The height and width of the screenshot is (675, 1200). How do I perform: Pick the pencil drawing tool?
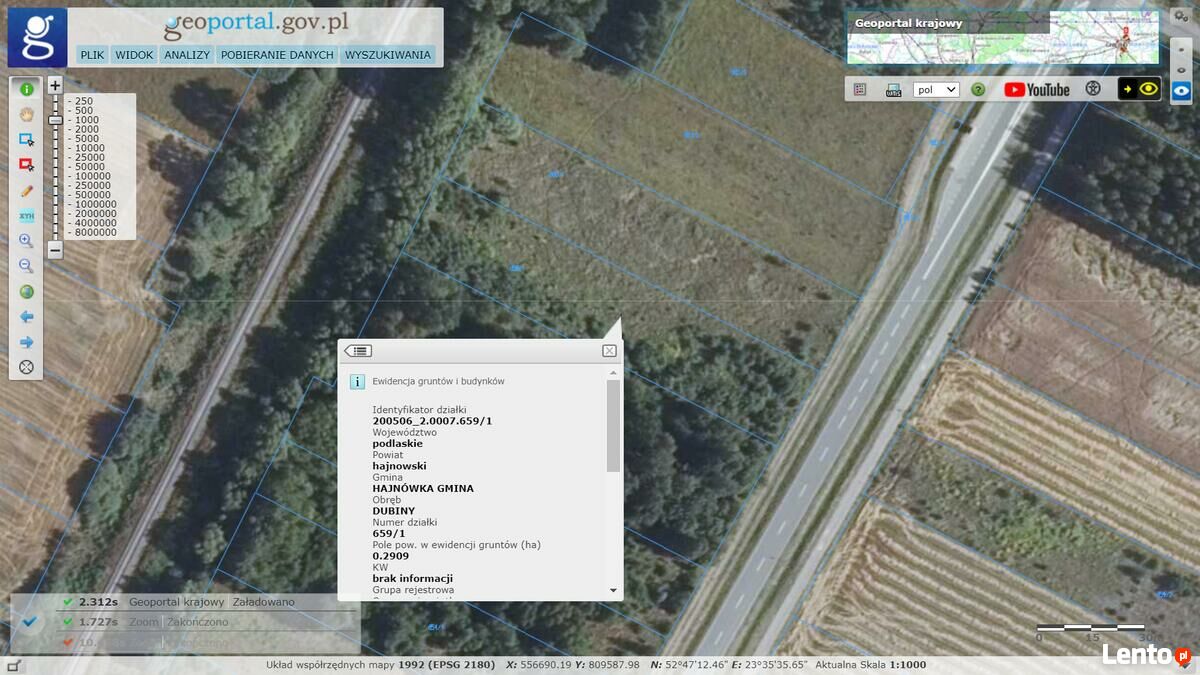pyautogui.click(x=26, y=190)
